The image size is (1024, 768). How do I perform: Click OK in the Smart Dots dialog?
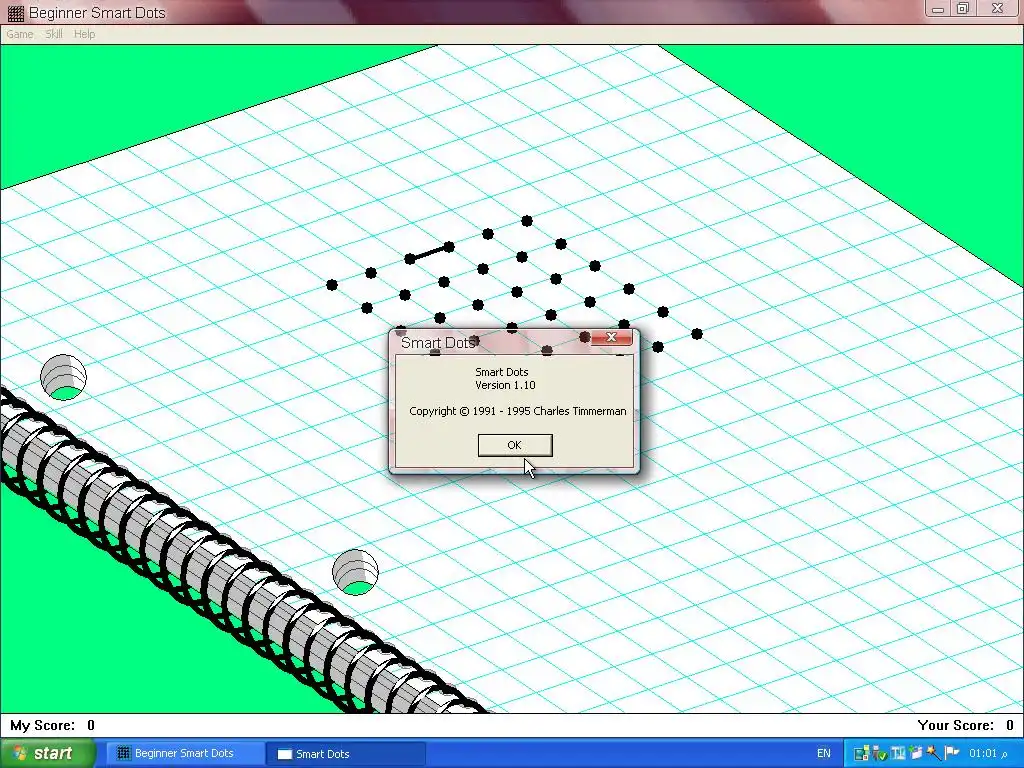(515, 445)
